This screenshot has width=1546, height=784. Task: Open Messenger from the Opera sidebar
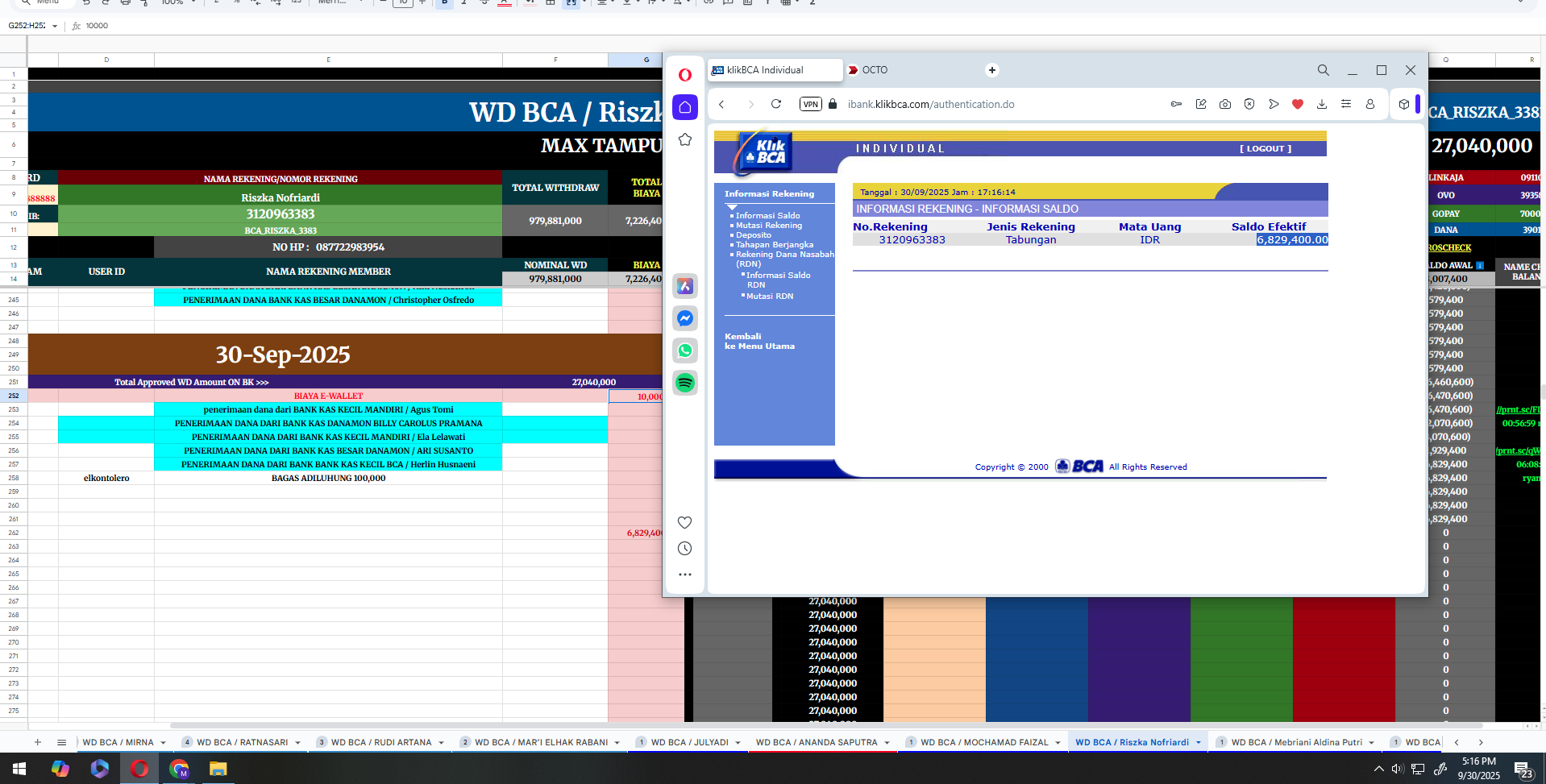coord(685,318)
